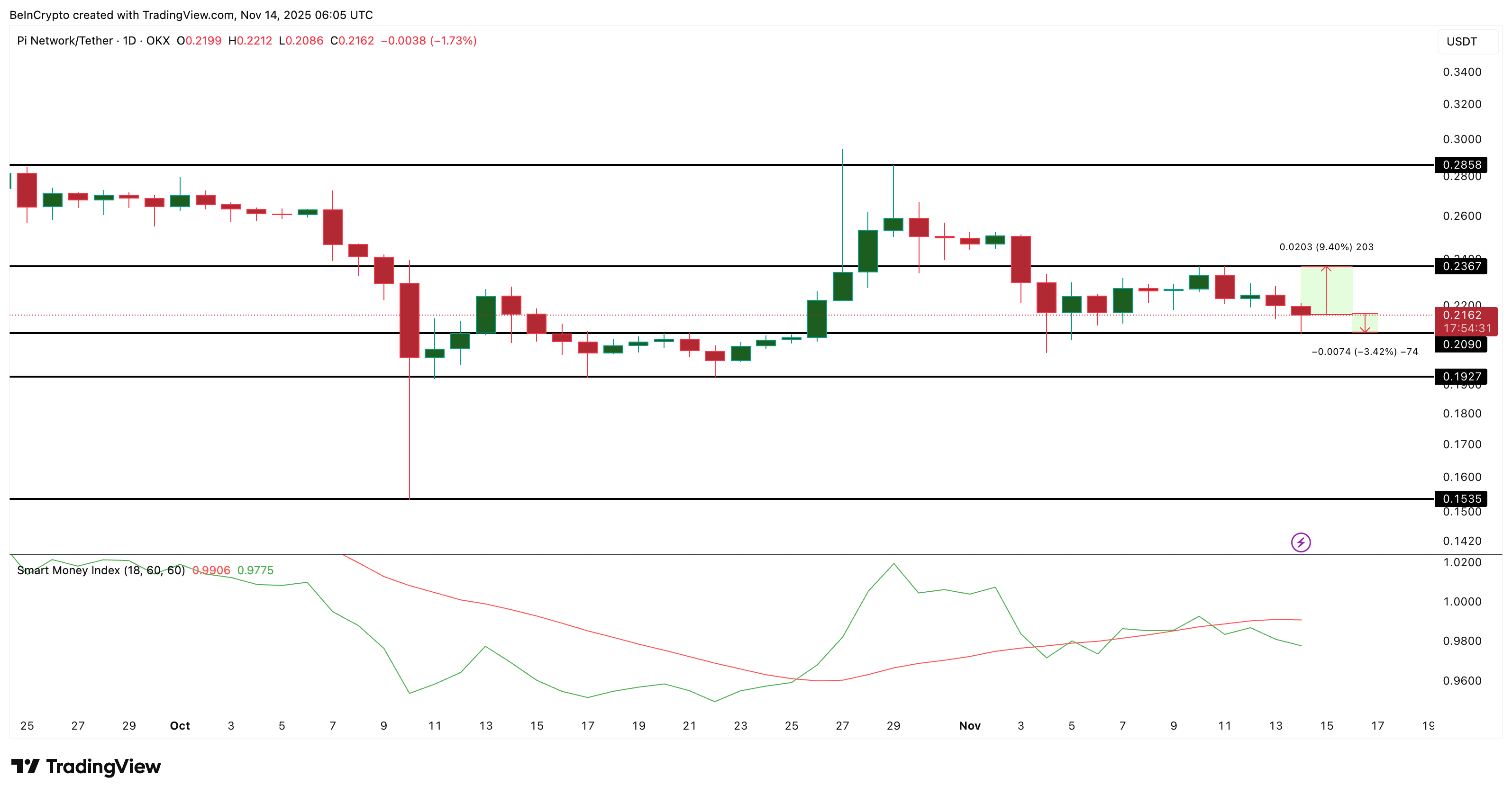Click the TradingView logo
The image size is (1512, 795).
click(x=86, y=766)
